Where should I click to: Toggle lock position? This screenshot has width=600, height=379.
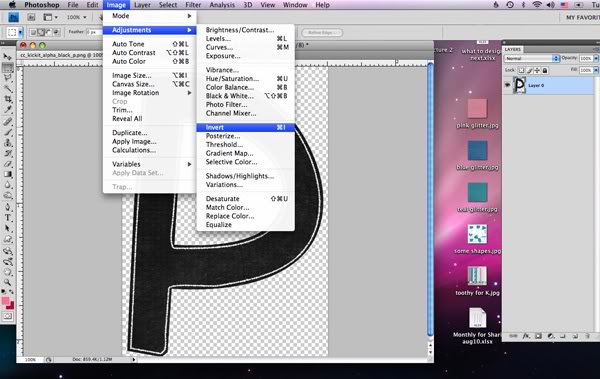537,70
